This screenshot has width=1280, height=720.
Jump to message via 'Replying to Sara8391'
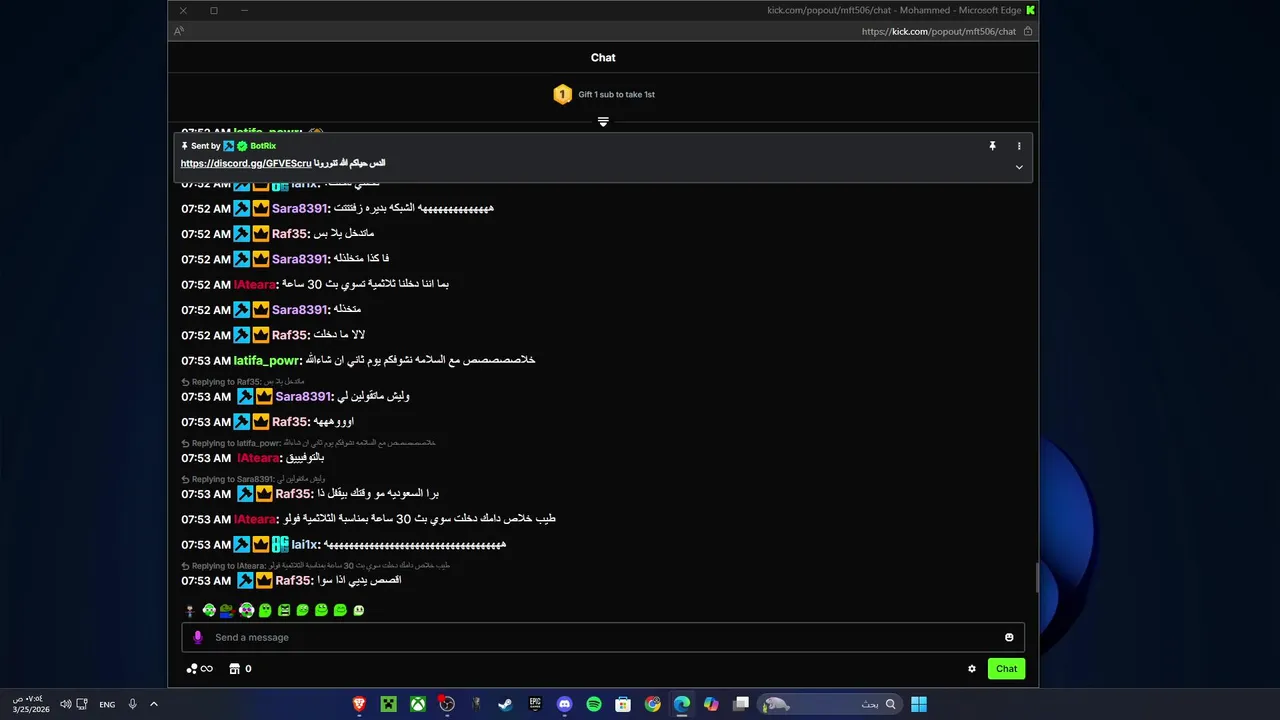tap(253, 479)
